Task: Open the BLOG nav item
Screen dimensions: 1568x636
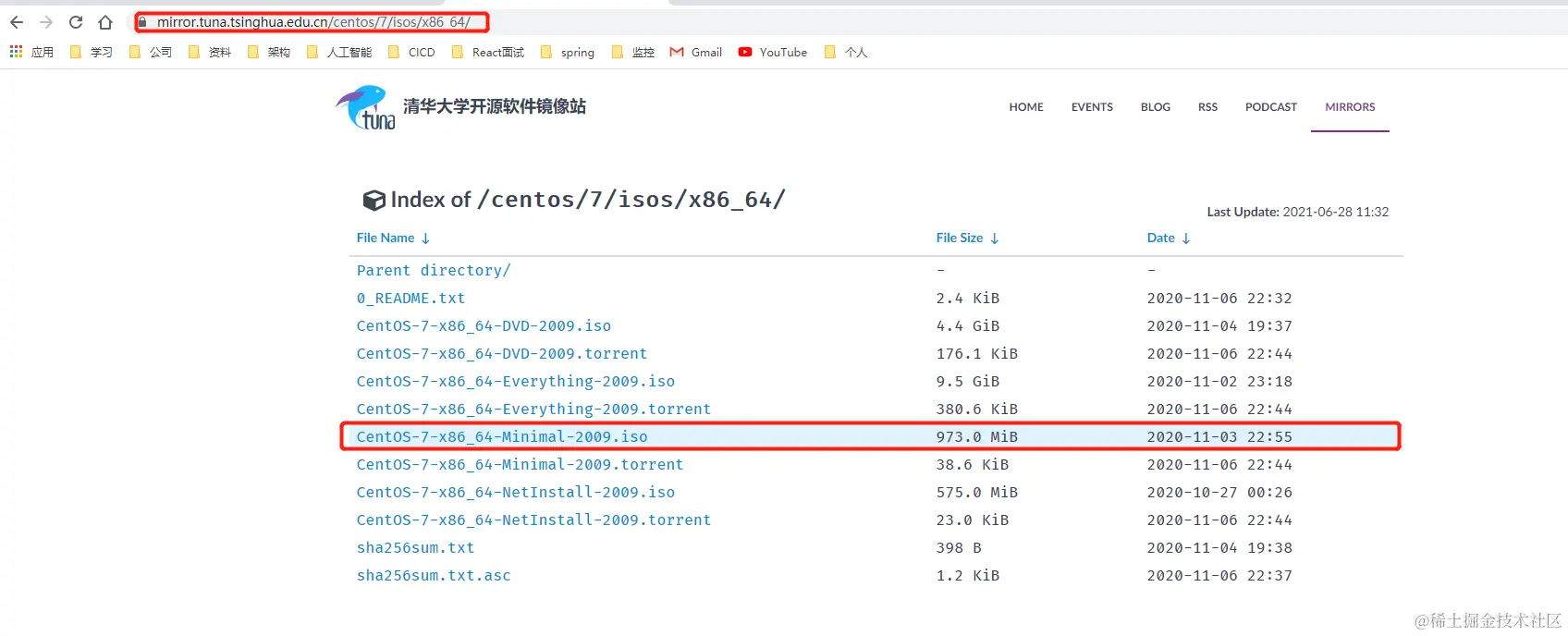Action: [1156, 107]
